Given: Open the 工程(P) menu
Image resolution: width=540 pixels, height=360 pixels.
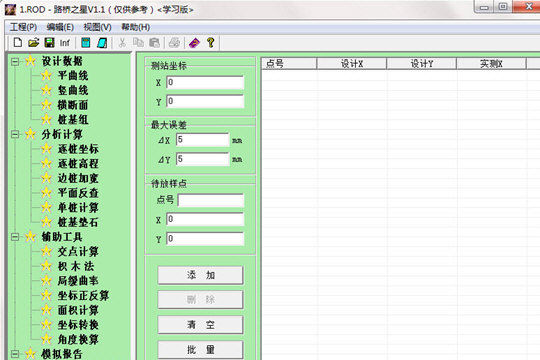Looking at the screenshot, I should pyautogui.click(x=23, y=27).
